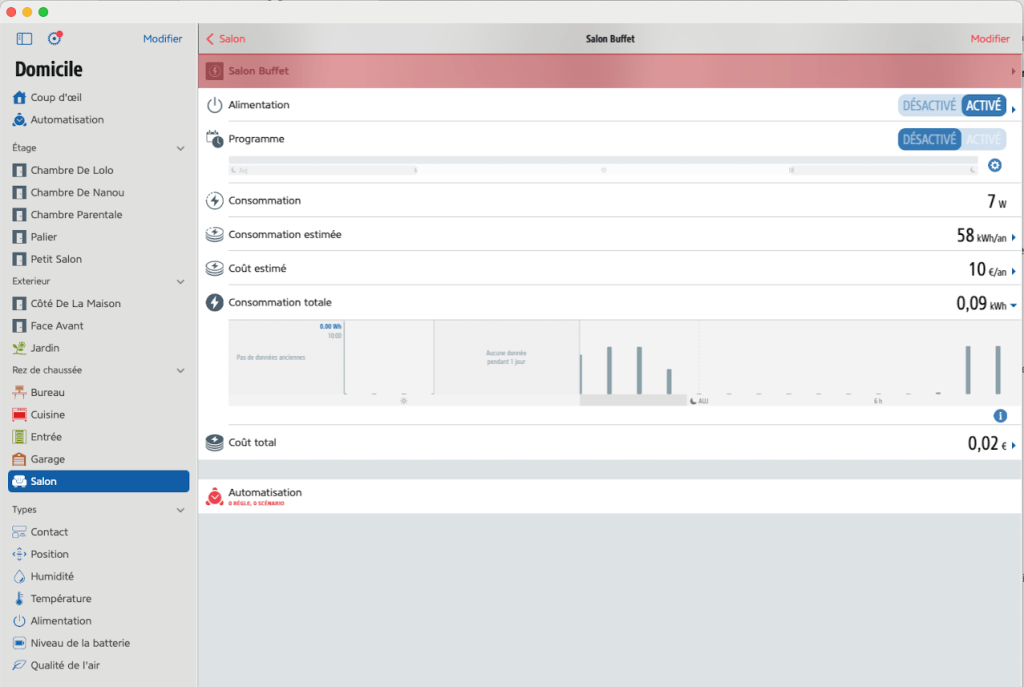Image resolution: width=1024 pixels, height=687 pixels.
Task: Set Programme to Activé
Action: [x=984, y=140]
